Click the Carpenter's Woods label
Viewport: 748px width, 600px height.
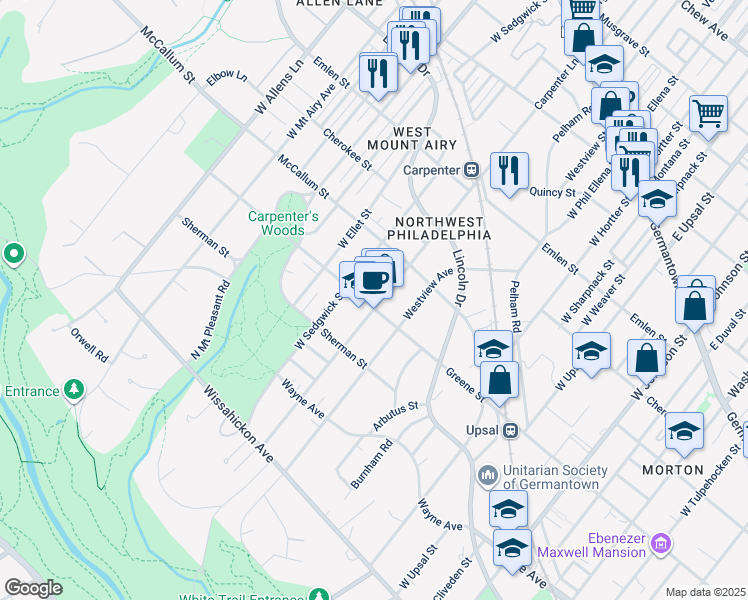[x=283, y=223]
